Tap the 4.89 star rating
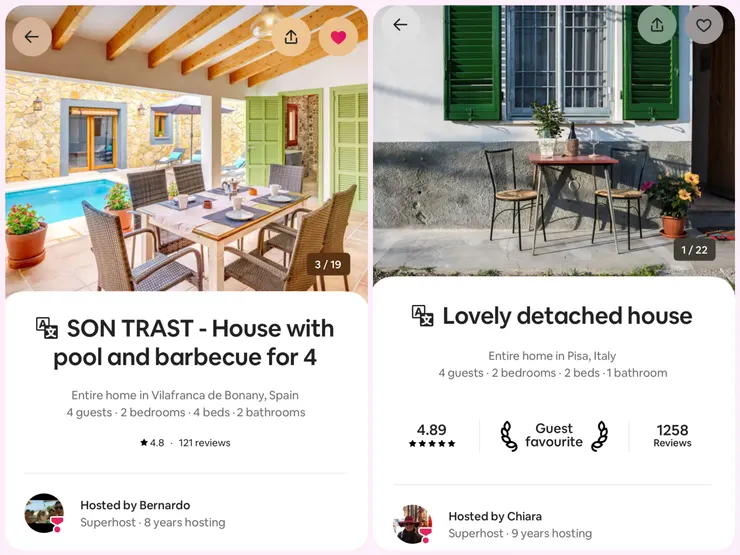Screen dimensions: 740x555 432,436
